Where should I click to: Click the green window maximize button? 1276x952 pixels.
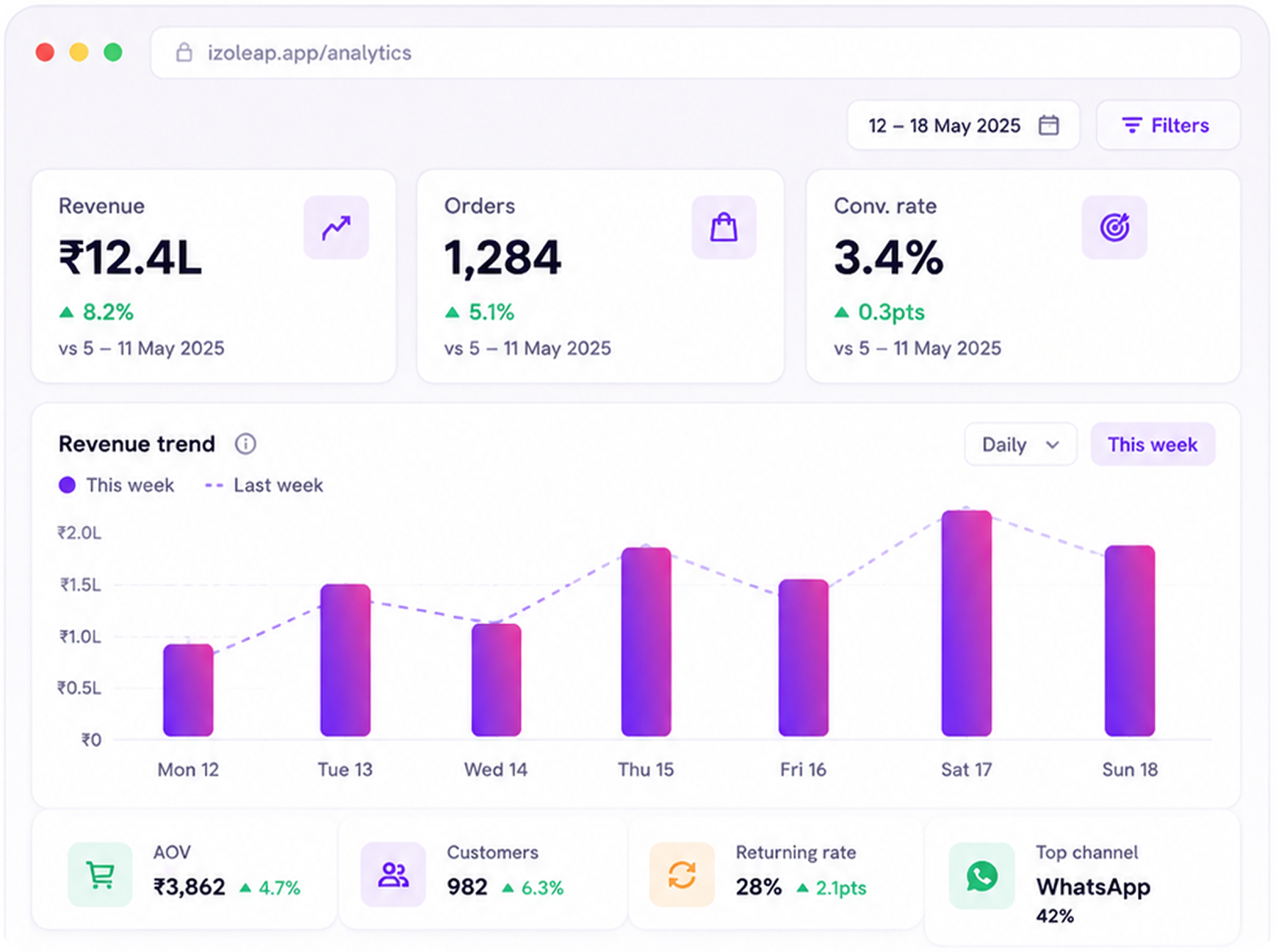(x=113, y=53)
